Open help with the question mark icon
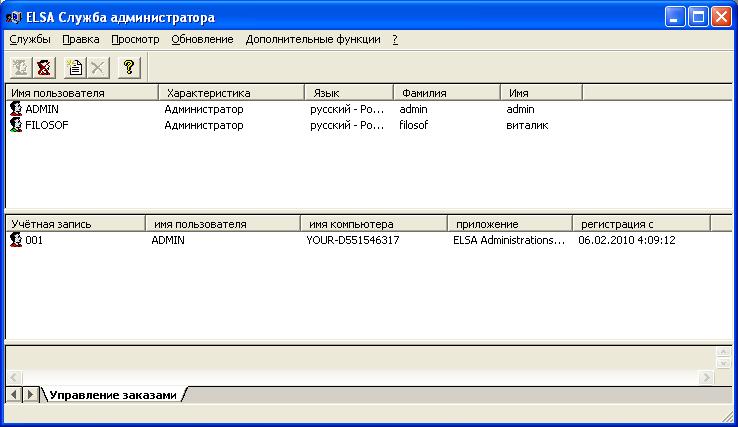 click(x=128, y=68)
